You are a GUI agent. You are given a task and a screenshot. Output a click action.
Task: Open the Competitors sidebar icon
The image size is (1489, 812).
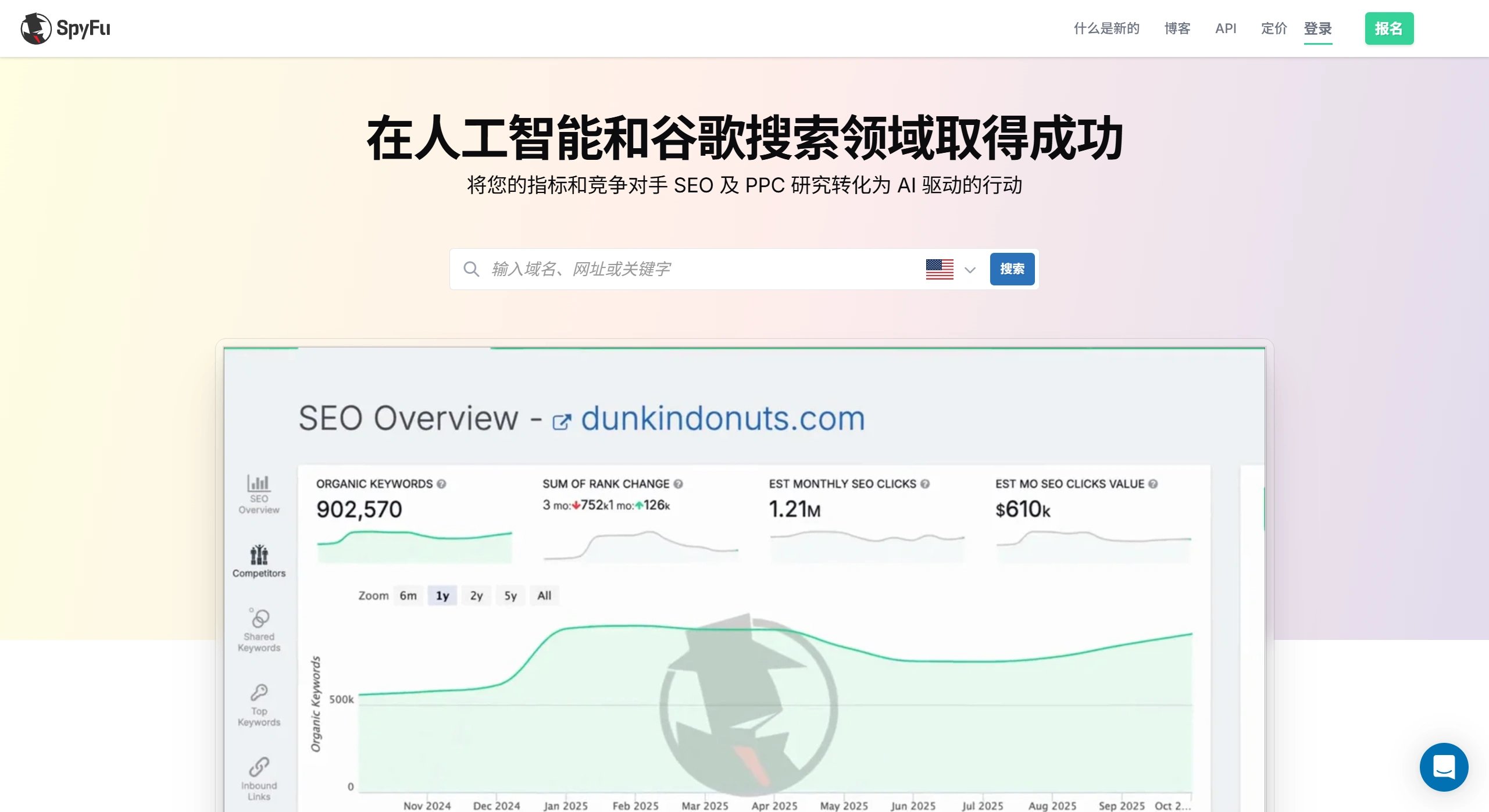[259, 555]
